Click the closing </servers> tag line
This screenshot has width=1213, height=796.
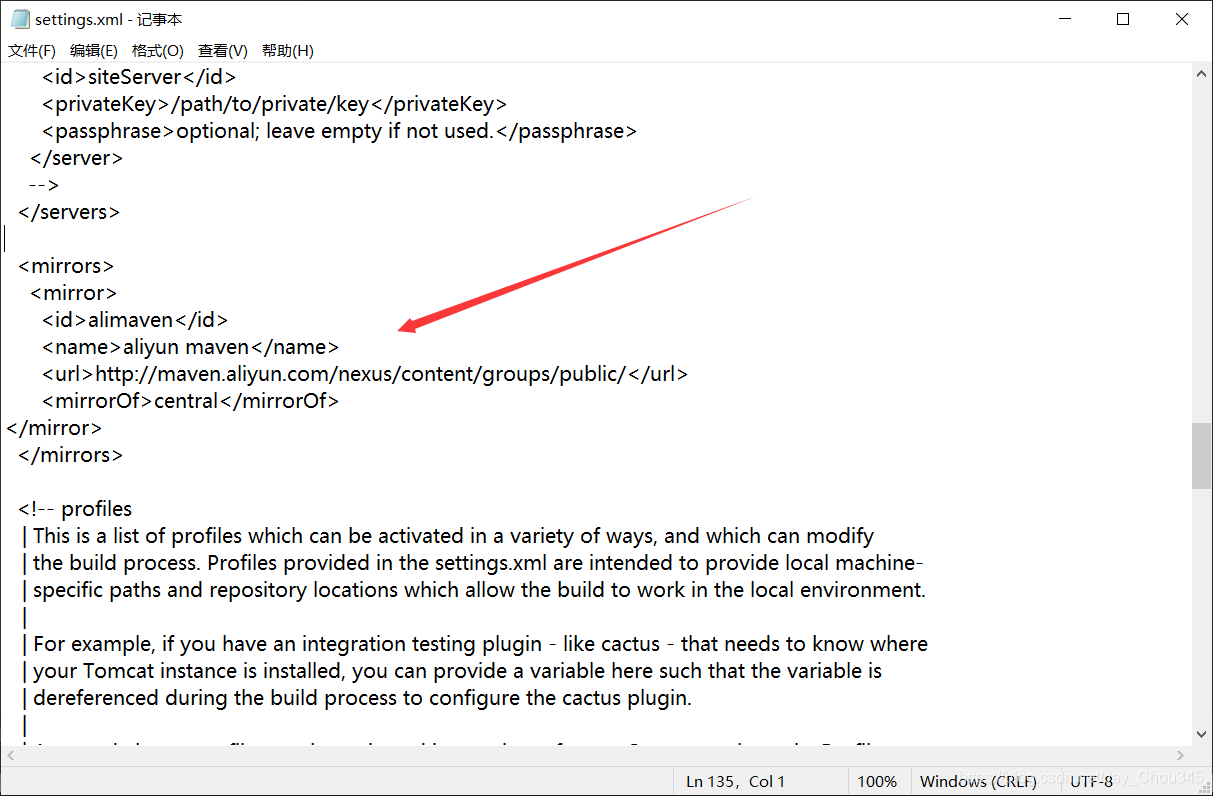click(69, 212)
